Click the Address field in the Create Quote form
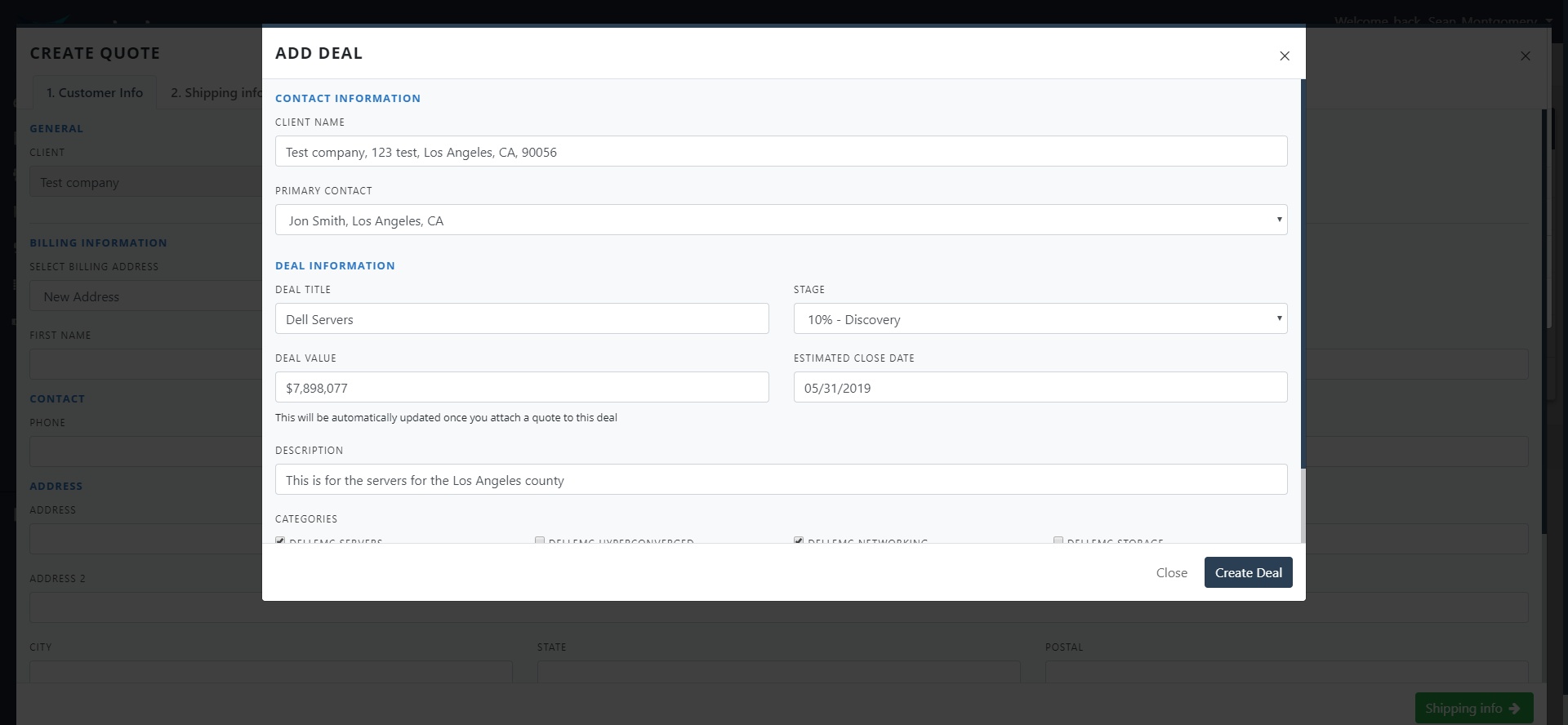This screenshot has height=725, width=1568. [x=145, y=539]
